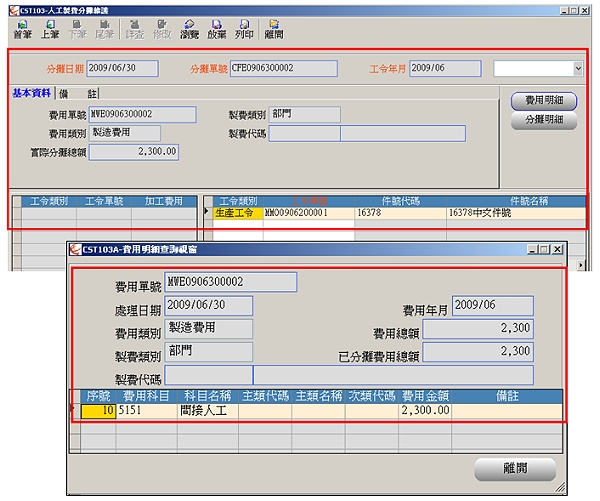
Task: Click 費用類別 field in main window
Action: click(x=125, y=133)
